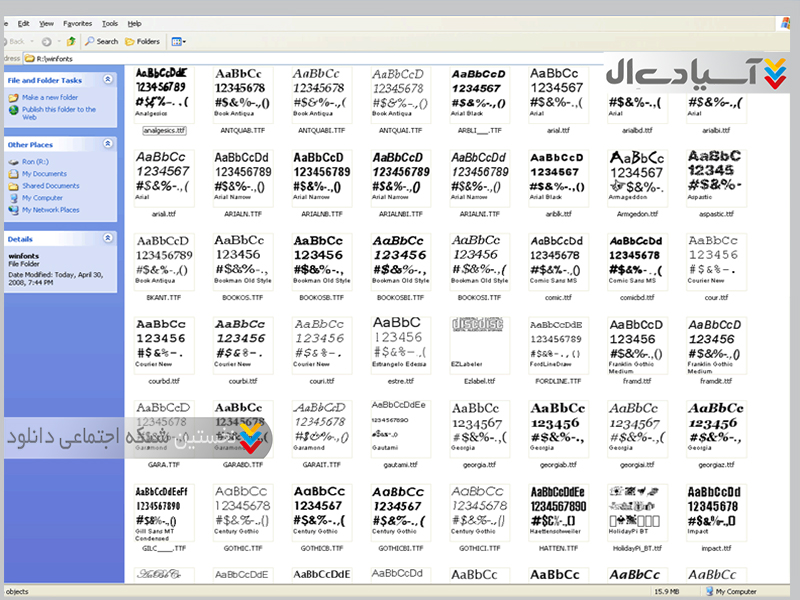
Task: Open My Documents from Other Places
Action: [x=44, y=174]
